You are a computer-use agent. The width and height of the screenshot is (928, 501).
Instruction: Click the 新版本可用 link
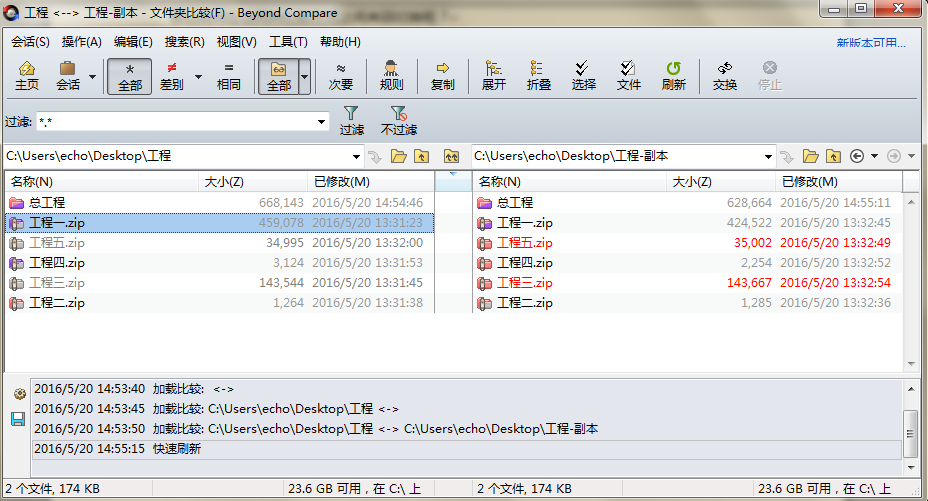871,43
